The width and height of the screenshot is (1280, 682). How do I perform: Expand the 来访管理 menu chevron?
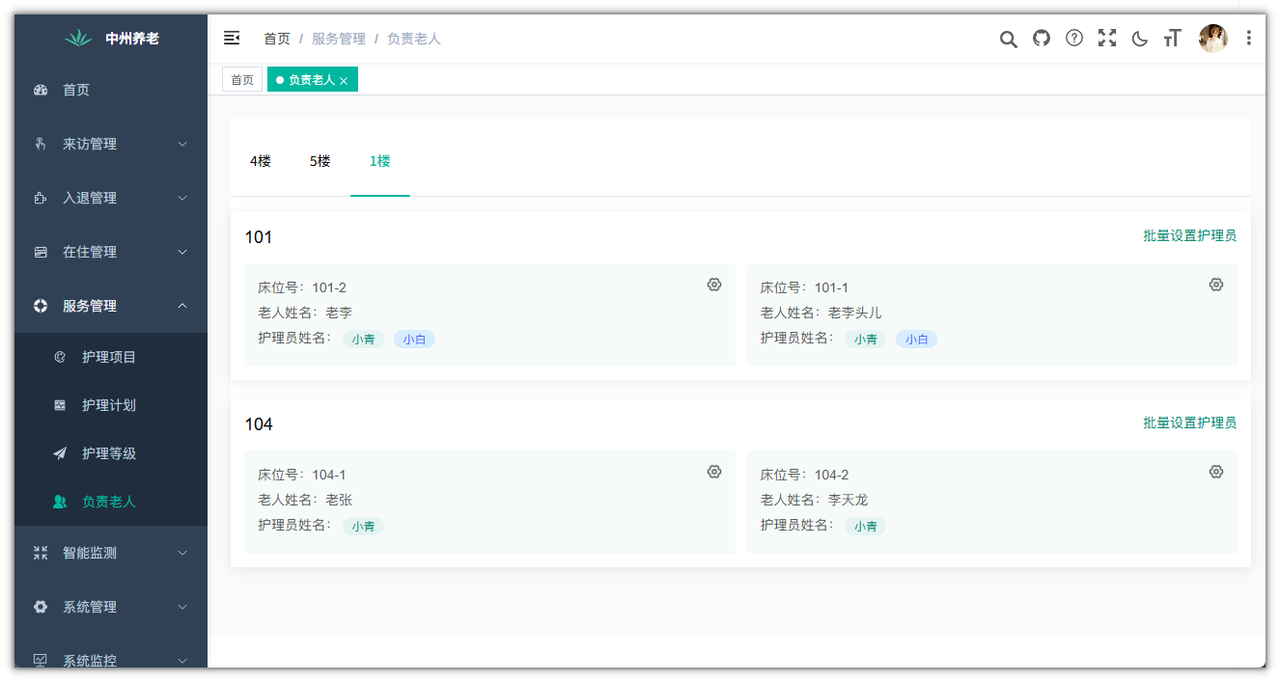click(x=182, y=144)
